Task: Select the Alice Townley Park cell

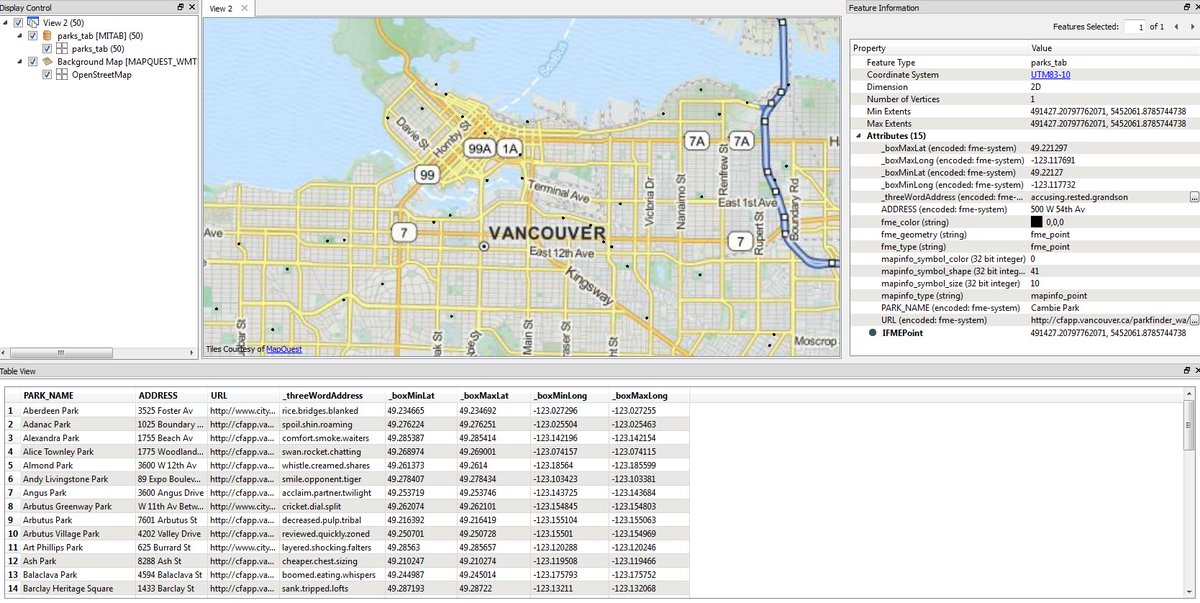Action: pyautogui.click(x=78, y=452)
